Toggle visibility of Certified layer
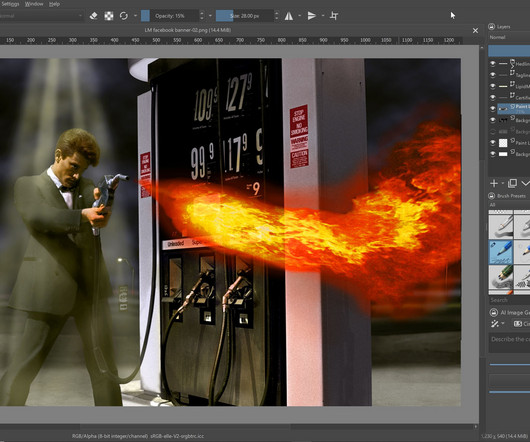 493,97
